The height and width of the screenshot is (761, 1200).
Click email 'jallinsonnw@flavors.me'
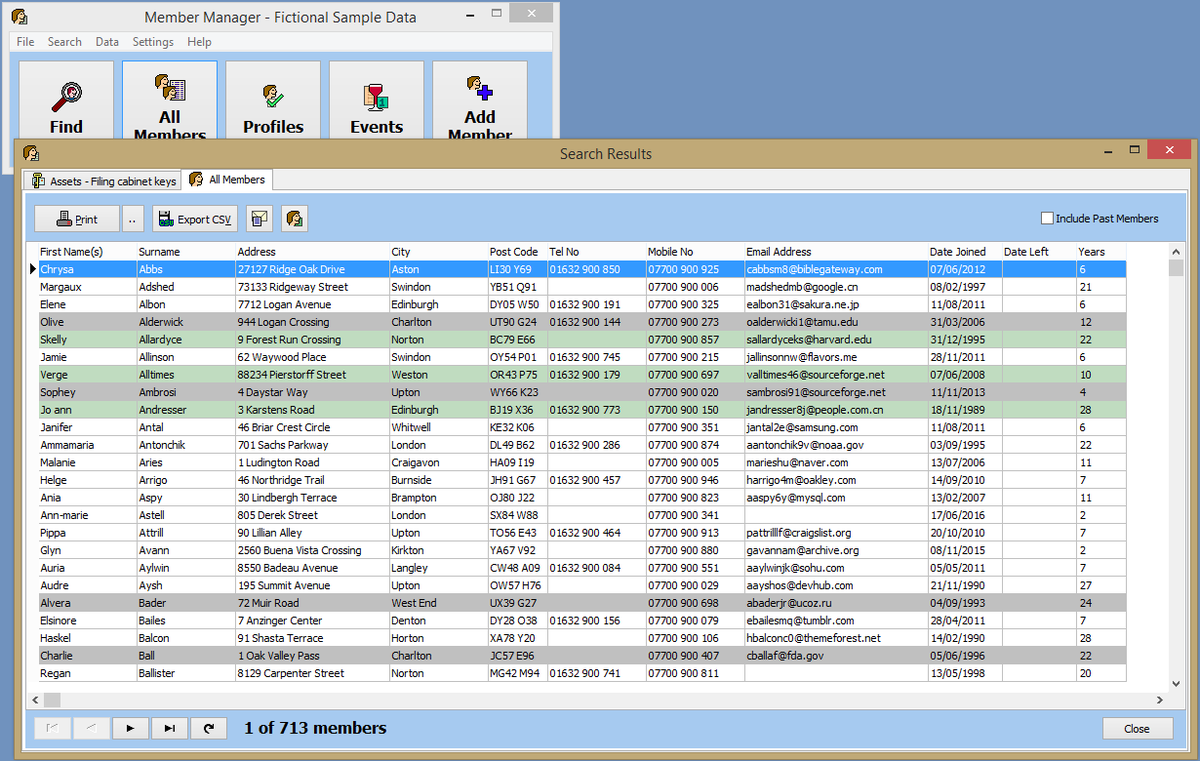pyautogui.click(x=801, y=357)
